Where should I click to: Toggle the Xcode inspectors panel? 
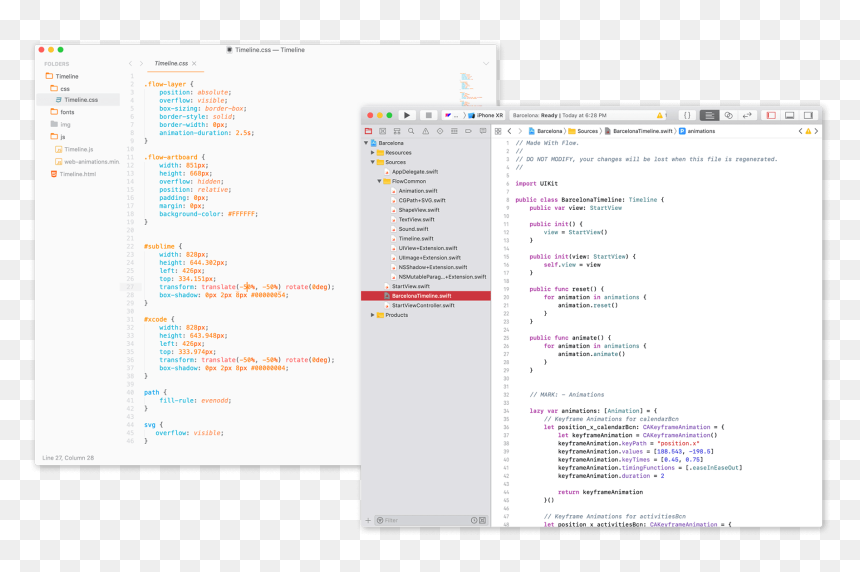coord(808,115)
